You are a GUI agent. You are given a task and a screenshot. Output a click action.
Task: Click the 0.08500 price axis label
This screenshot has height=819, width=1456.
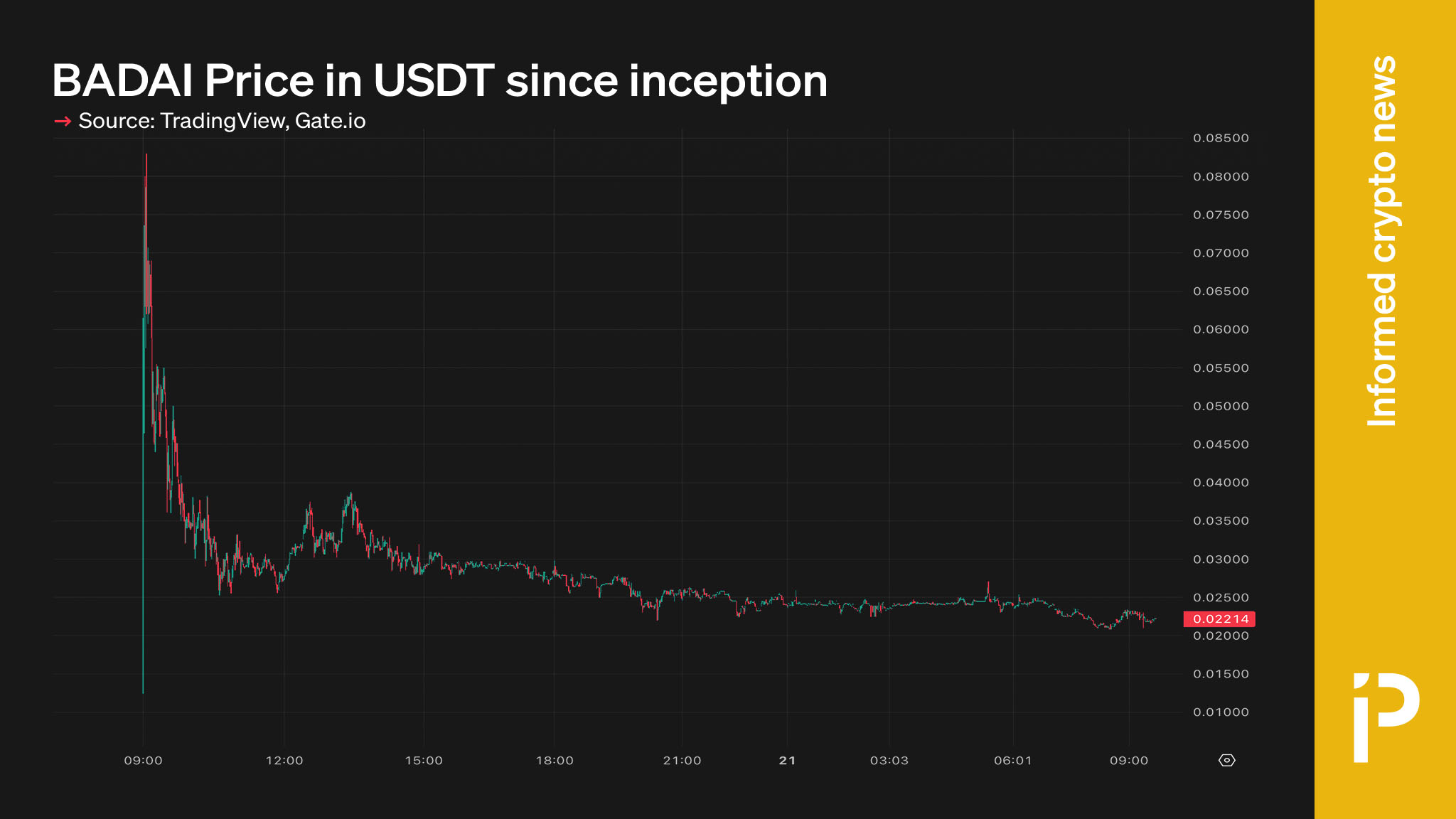click(1221, 138)
